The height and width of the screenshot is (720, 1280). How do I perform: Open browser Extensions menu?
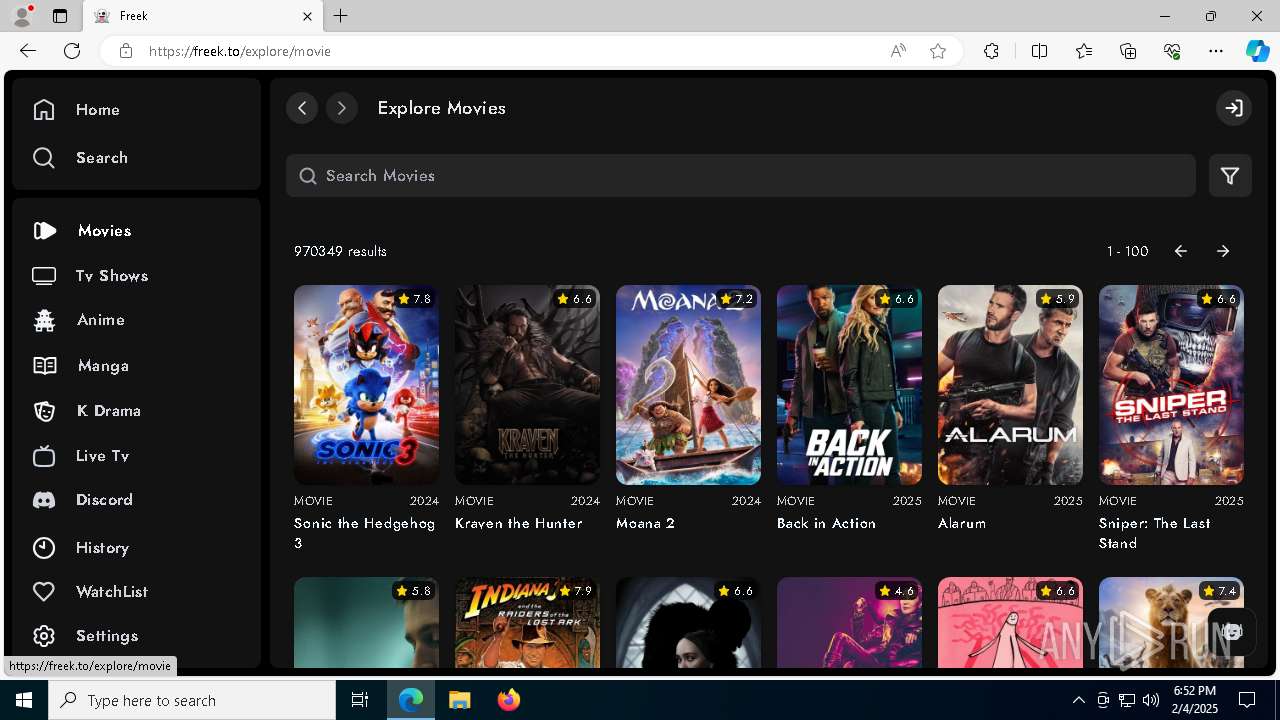tap(991, 51)
